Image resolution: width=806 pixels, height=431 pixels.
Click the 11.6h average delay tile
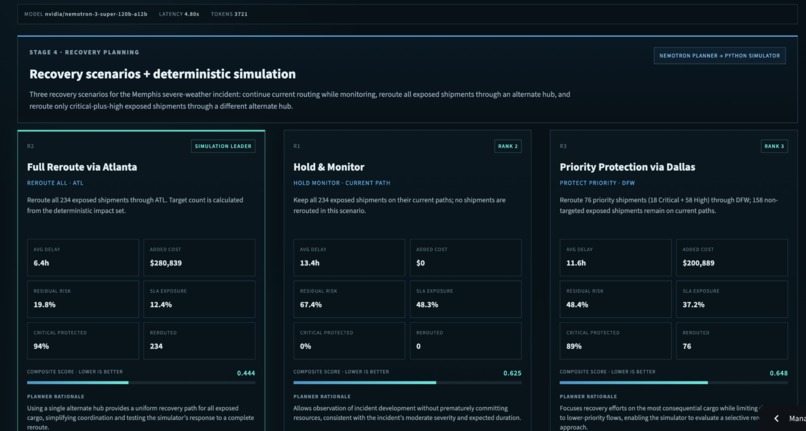[615, 257]
